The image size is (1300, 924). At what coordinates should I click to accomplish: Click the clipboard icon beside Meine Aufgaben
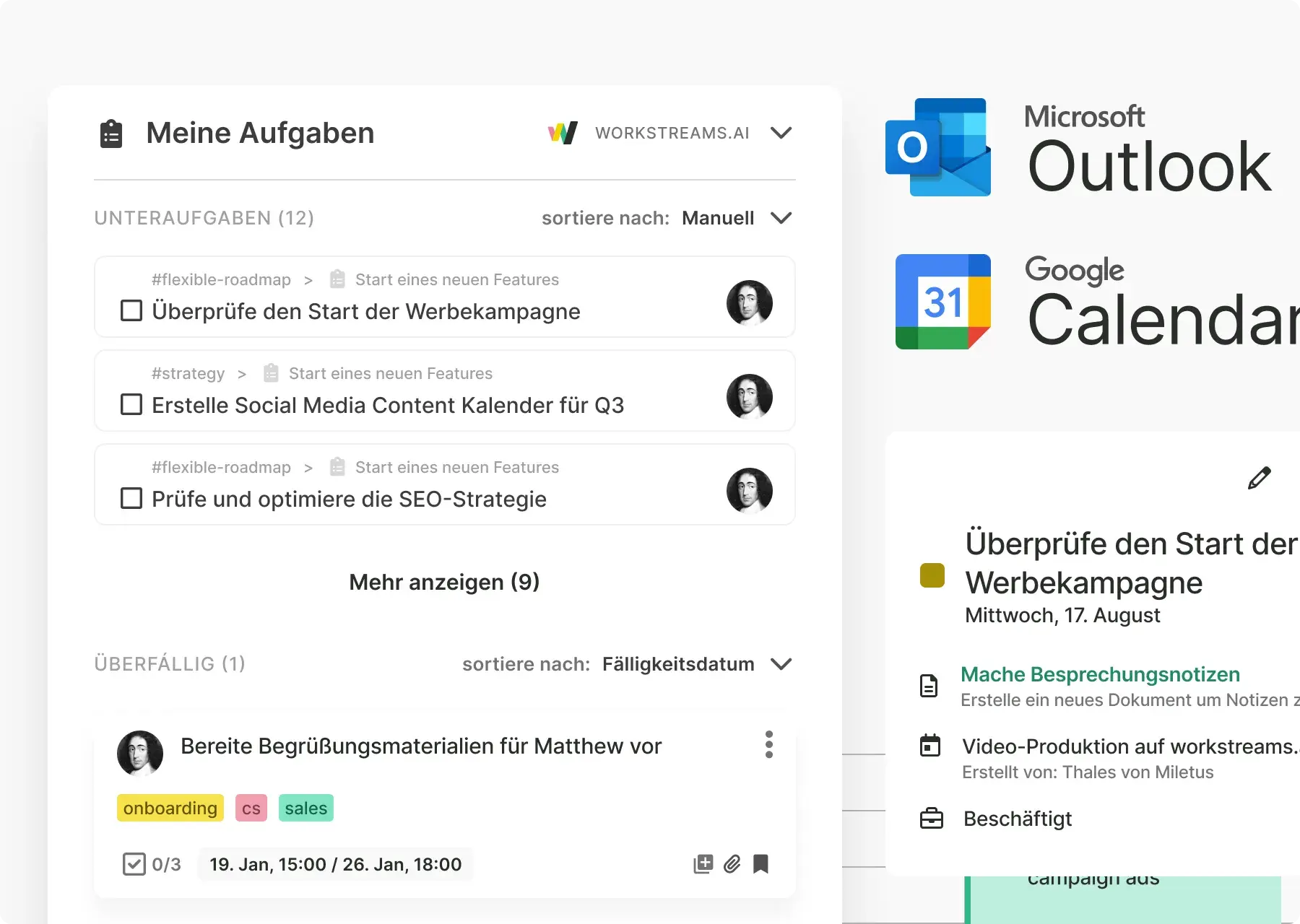coord(110,134)
